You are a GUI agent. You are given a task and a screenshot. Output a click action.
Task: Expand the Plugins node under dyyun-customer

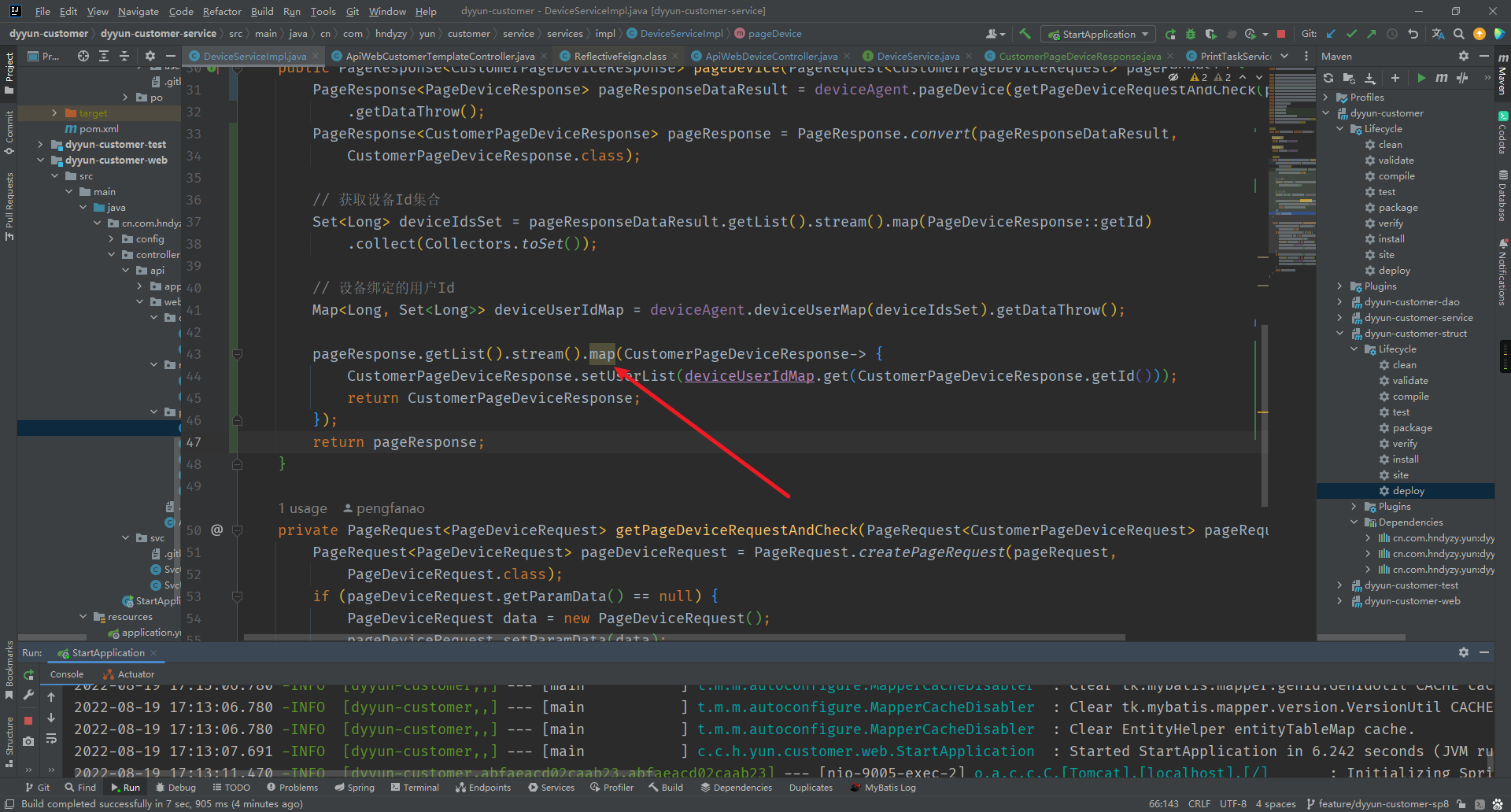(1340, 286)
